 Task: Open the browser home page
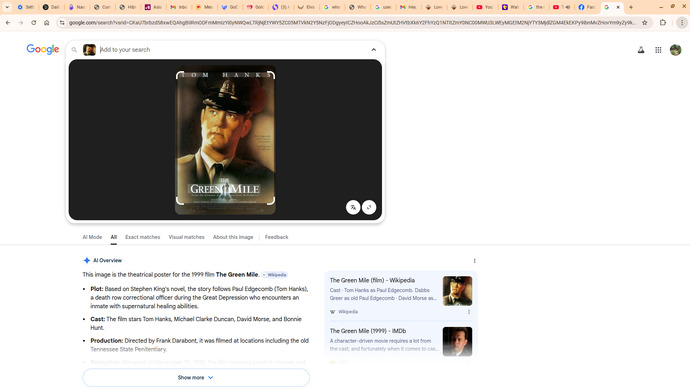pyautogui.click(x=47, y=22)
